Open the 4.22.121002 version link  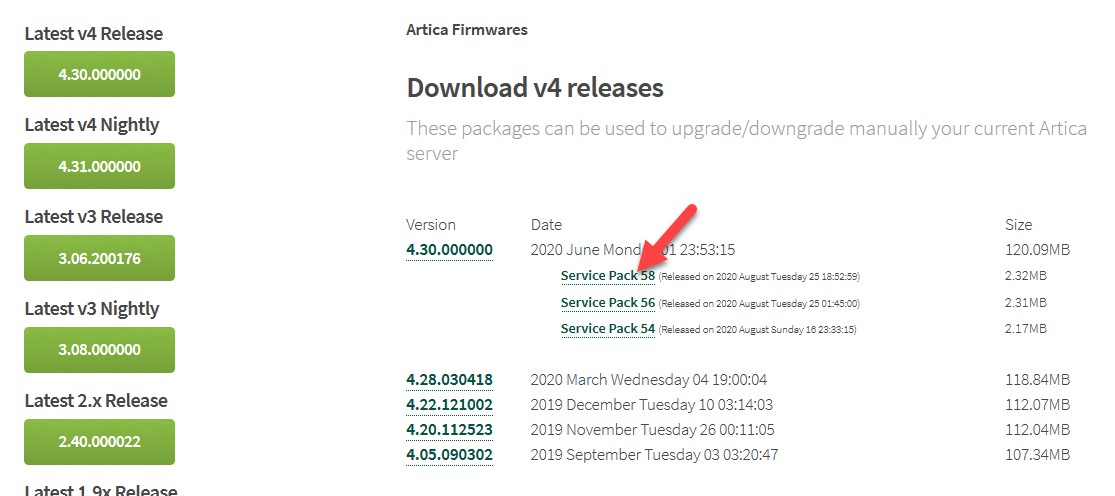(x=449, y=405)
